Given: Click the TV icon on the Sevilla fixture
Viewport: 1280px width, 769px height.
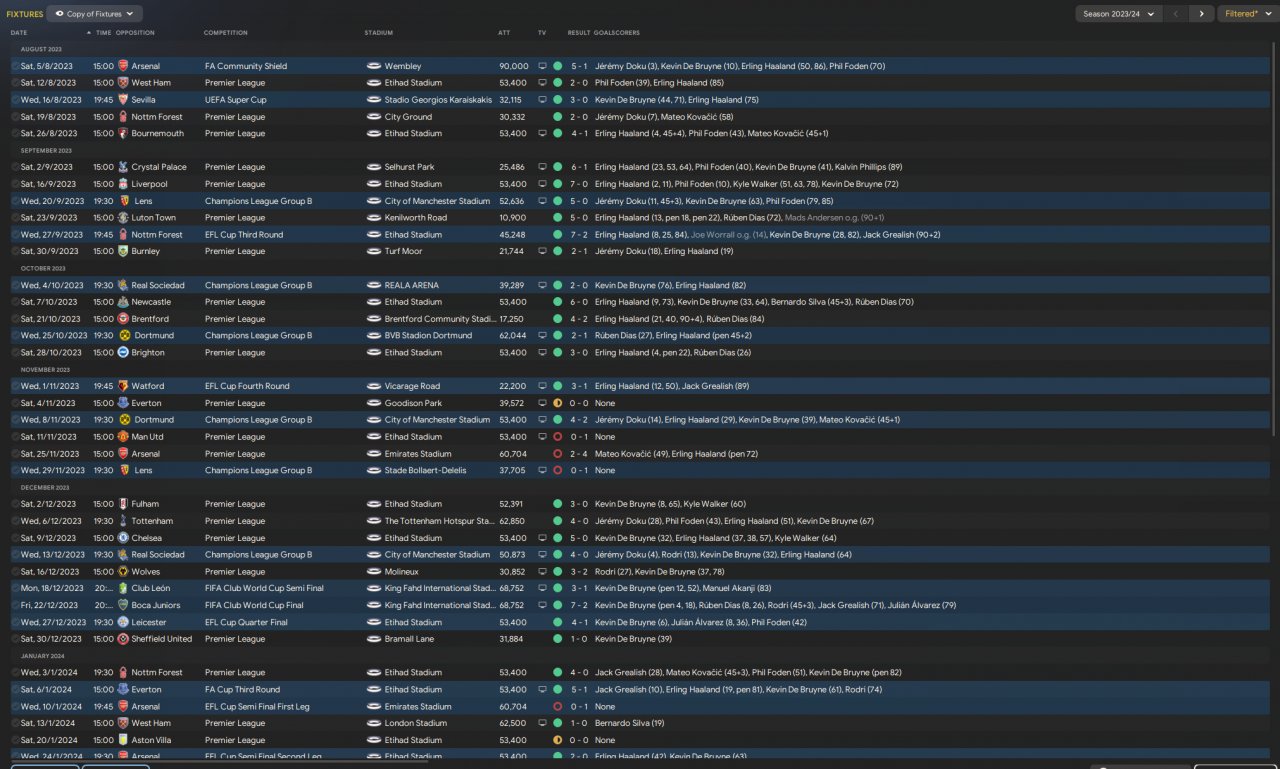Looking at the screenshot, I should tap(542, 100).
